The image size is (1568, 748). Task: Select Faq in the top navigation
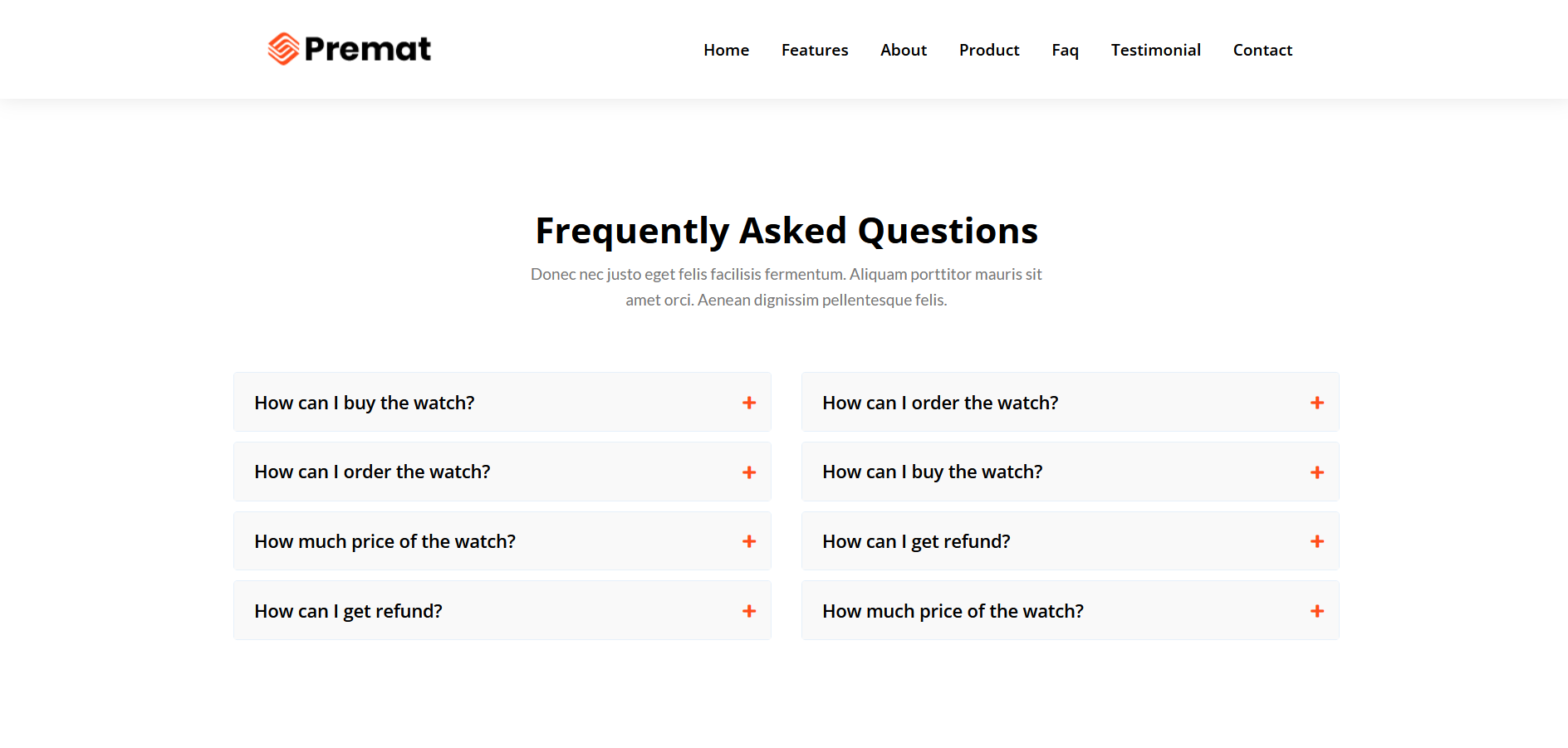[1065, 50]
